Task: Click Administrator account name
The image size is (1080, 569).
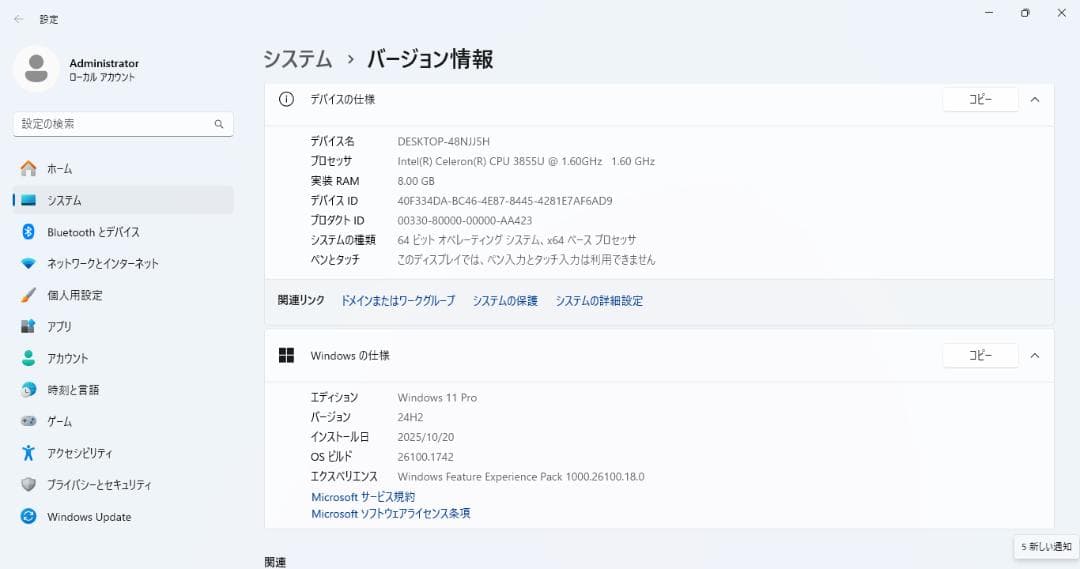Action: click(x=104, y=63)
